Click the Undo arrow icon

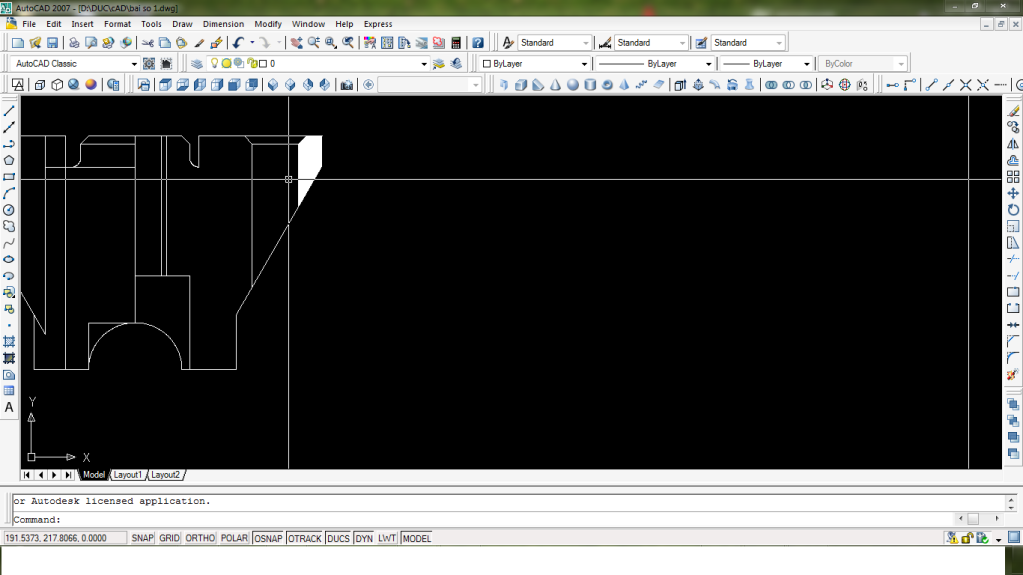click(238, 42)
